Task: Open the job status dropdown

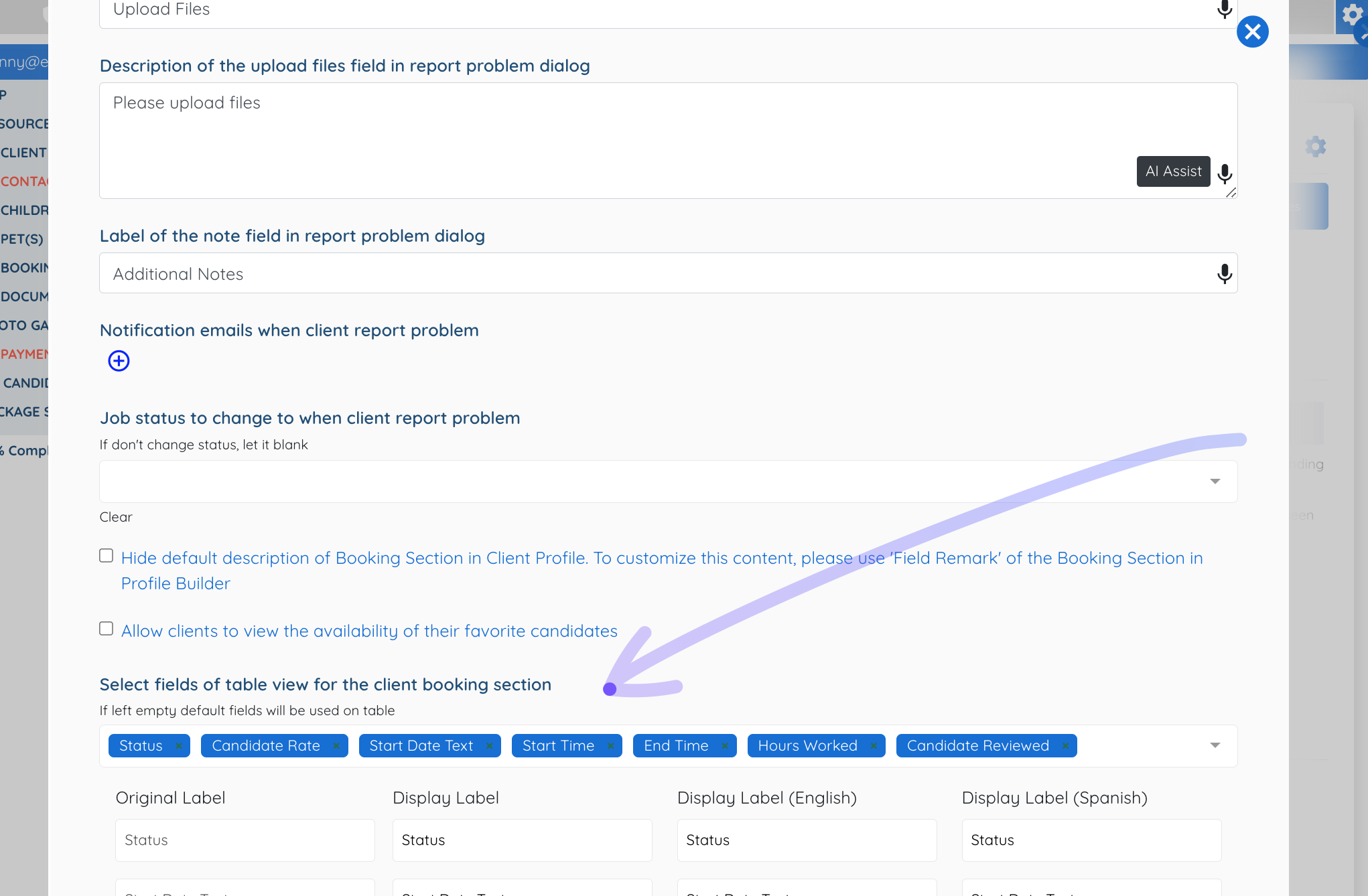Action: pos(668,481)
